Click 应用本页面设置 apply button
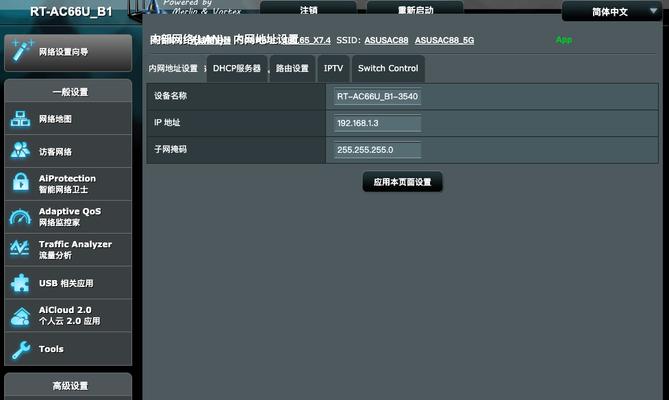This screenshot has width=669, height=400. pyautogui.click(x=402, y=182)
